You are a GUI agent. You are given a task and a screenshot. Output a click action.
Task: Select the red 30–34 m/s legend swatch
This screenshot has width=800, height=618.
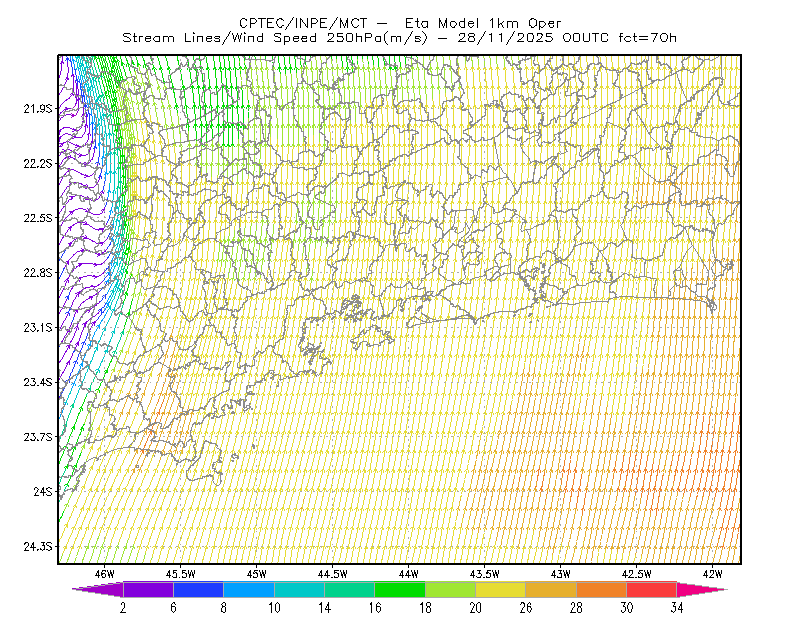pos(652,589)
